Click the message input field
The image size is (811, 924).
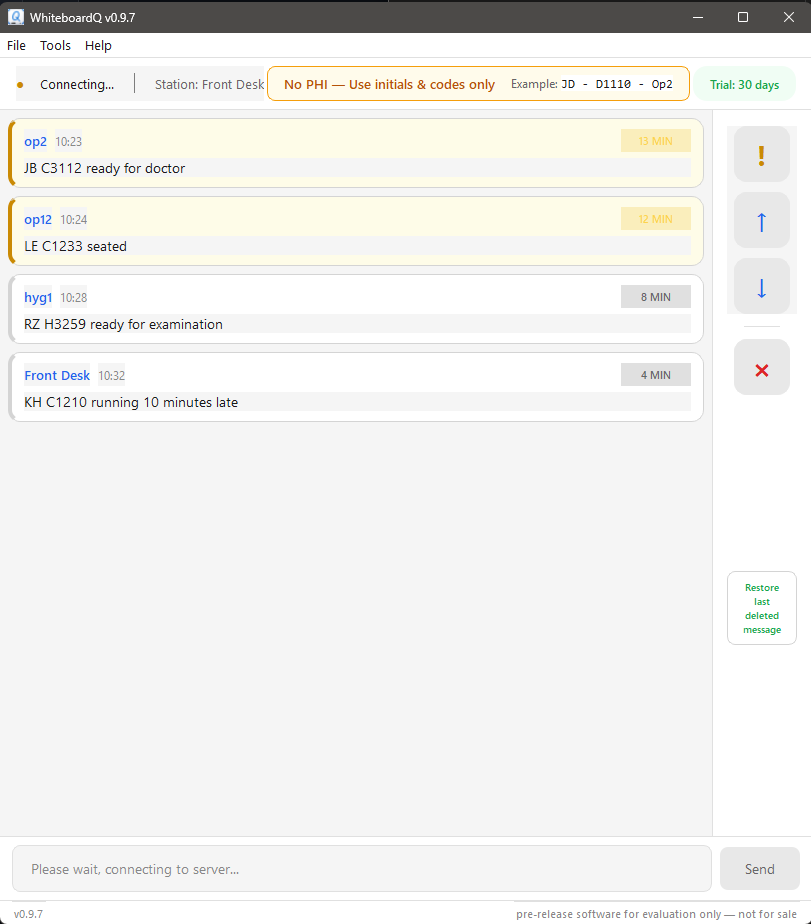tap(360, 869)
